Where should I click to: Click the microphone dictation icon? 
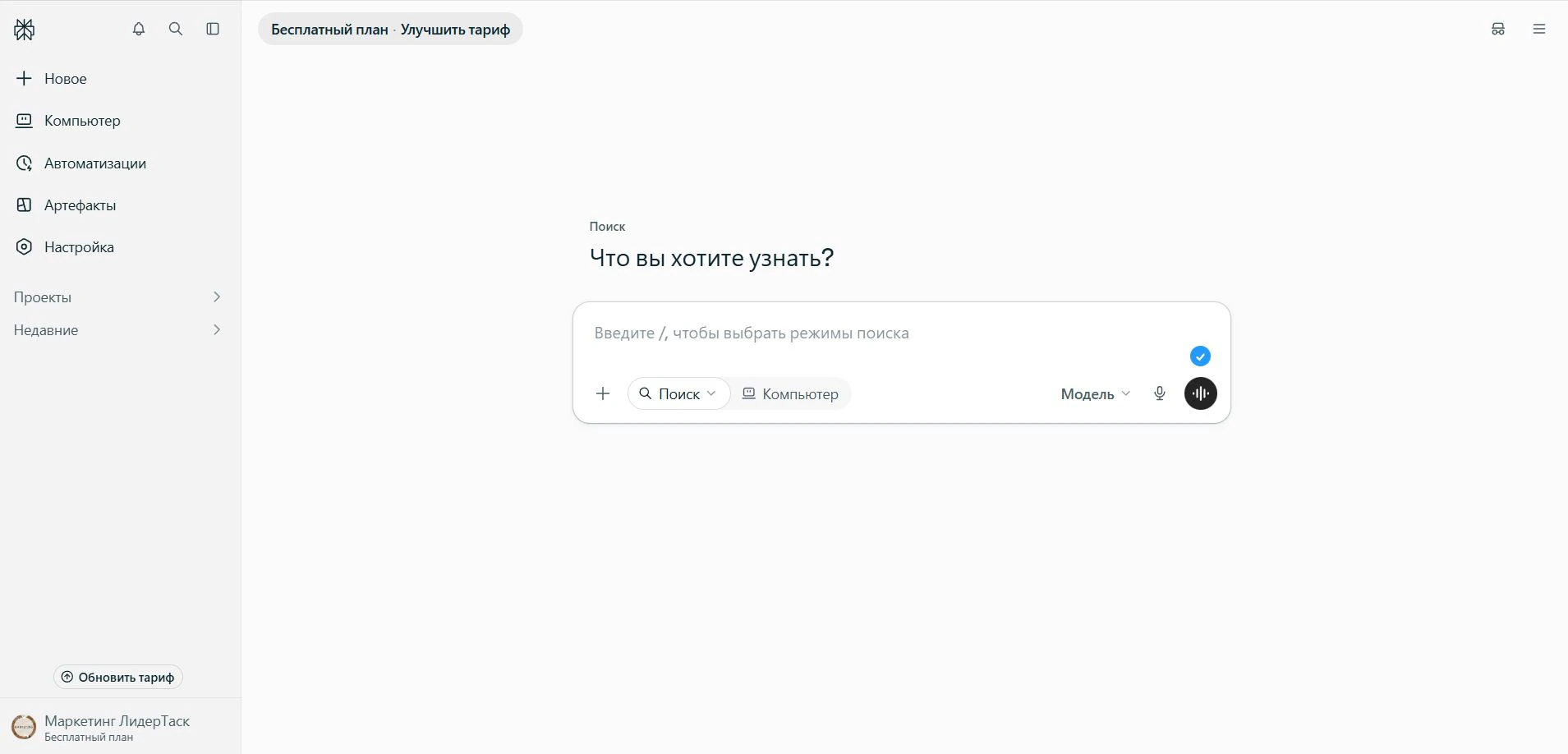coord(1160,393)
